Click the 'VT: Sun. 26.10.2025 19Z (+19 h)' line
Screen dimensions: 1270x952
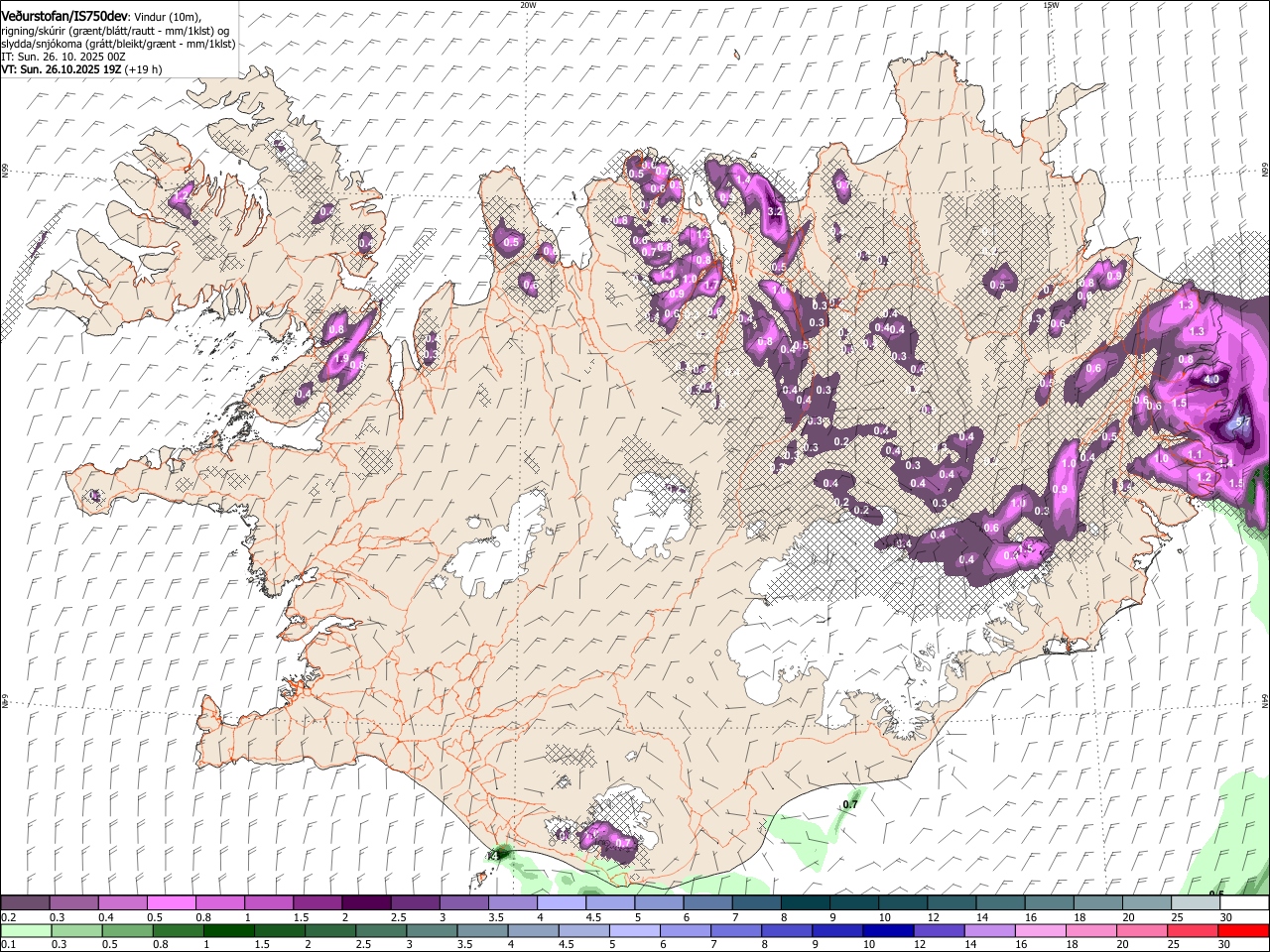click(81, 70)
